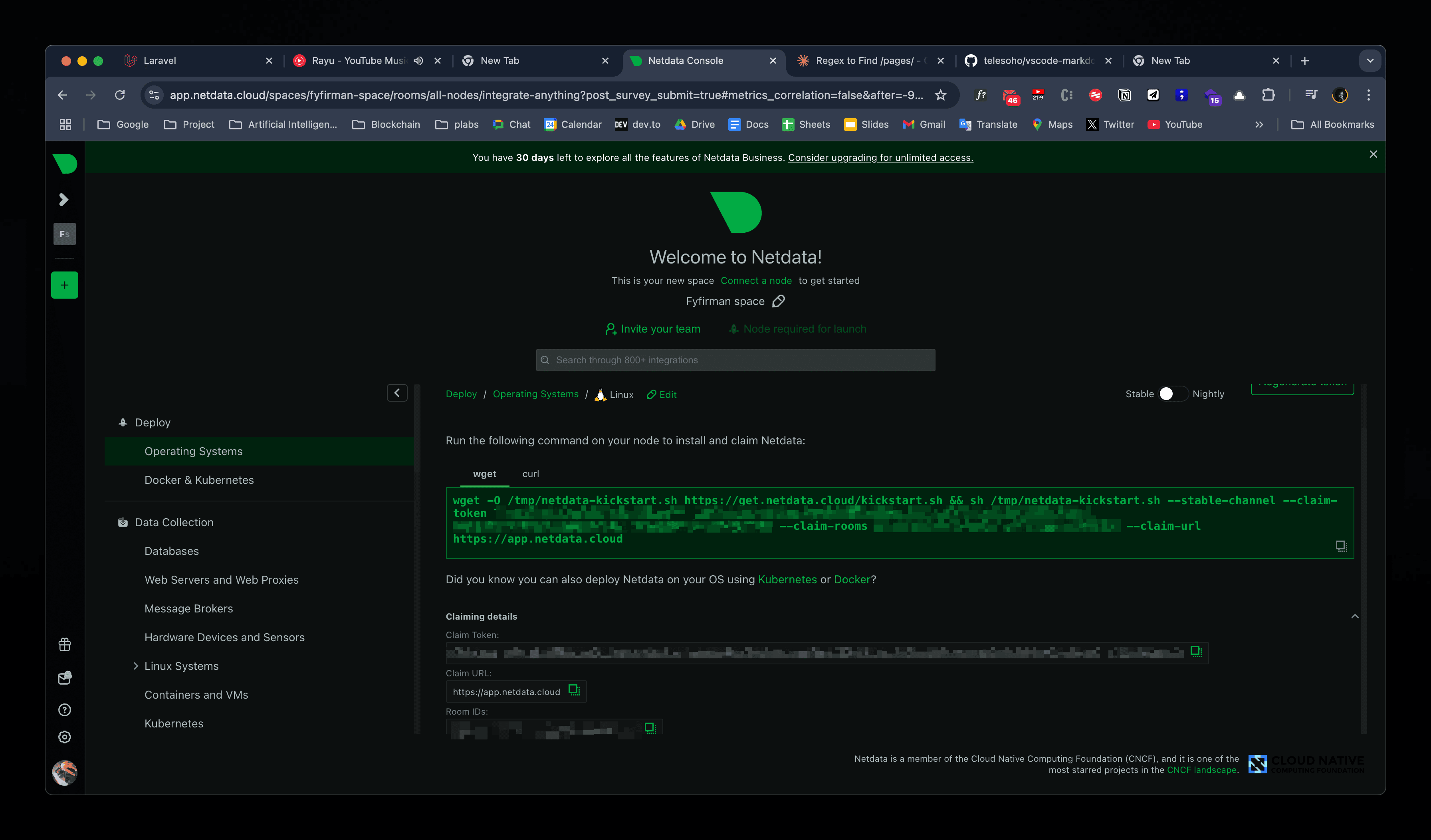Open the Chrome extensions puzzle icon
This screenshot has width=1431, height=840.
pos(1268,95)
